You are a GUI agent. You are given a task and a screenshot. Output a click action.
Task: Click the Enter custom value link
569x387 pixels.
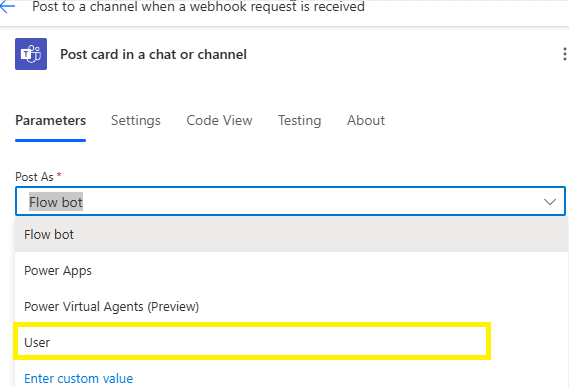pyautogui.click(x=78, y=379)
